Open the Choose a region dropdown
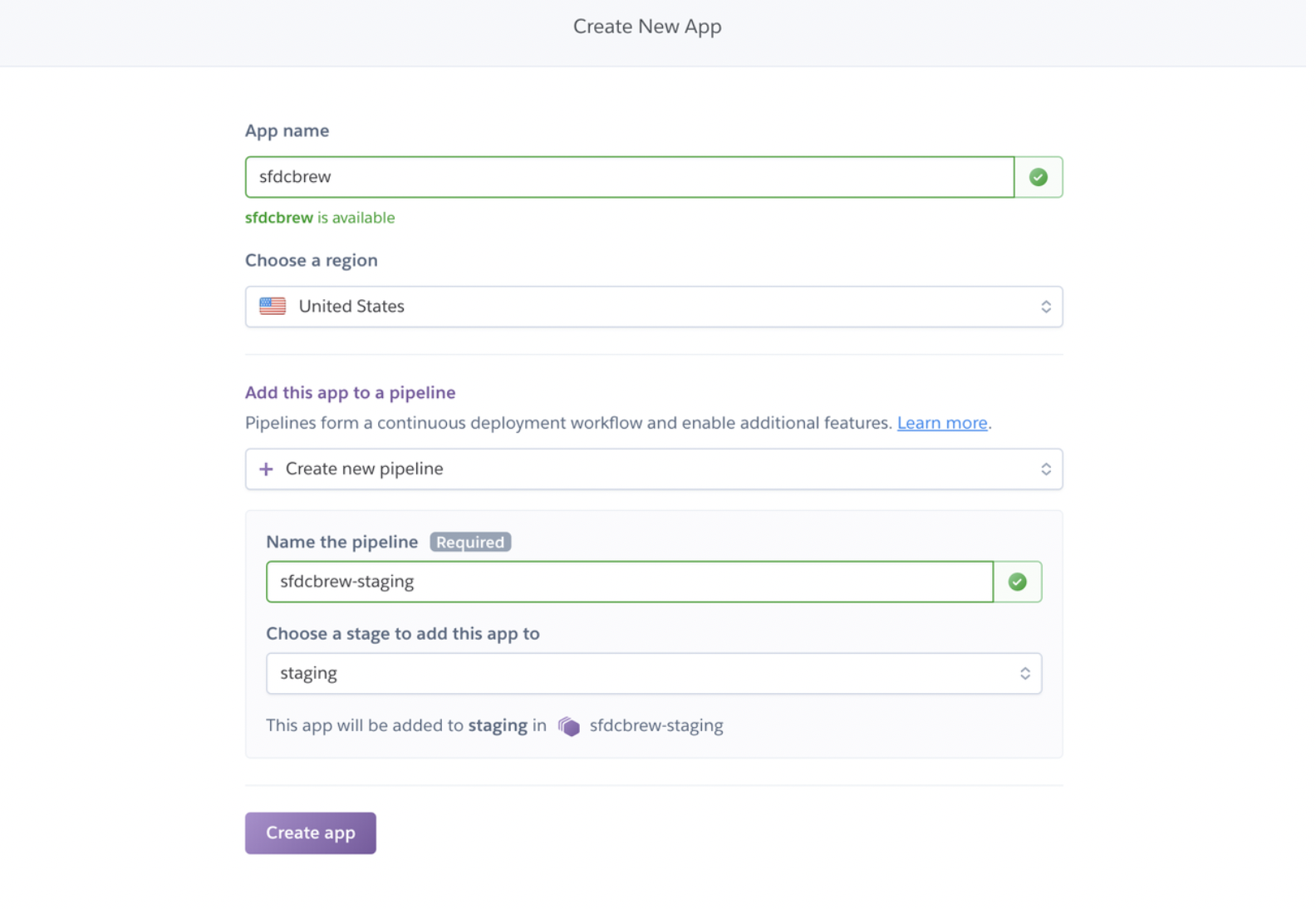The image size is (1316, 909). pyautogui.click(x=653, y=307)
